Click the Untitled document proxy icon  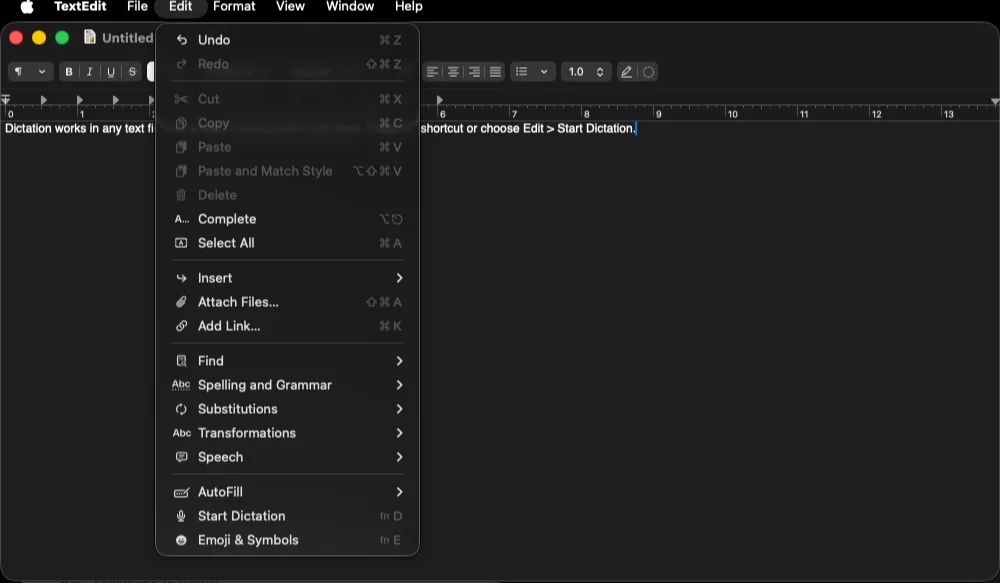click(90, 37)
